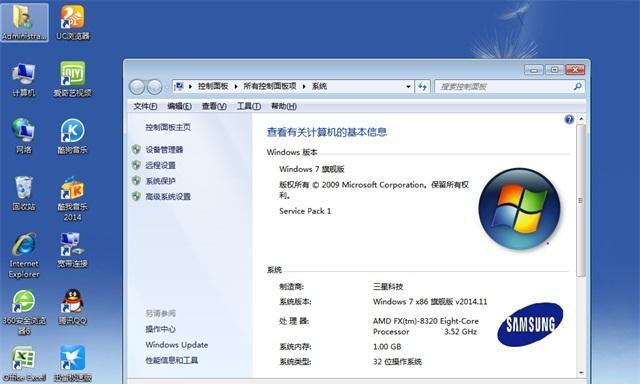Launch Internet Explorer from the desktop
This screenshot has width=640, height=384.
click(24, 255)
